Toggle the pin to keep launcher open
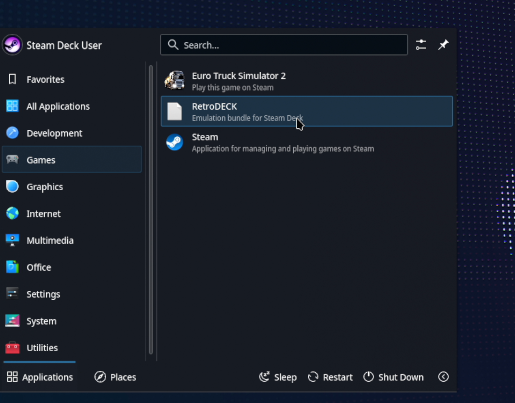 443,45
